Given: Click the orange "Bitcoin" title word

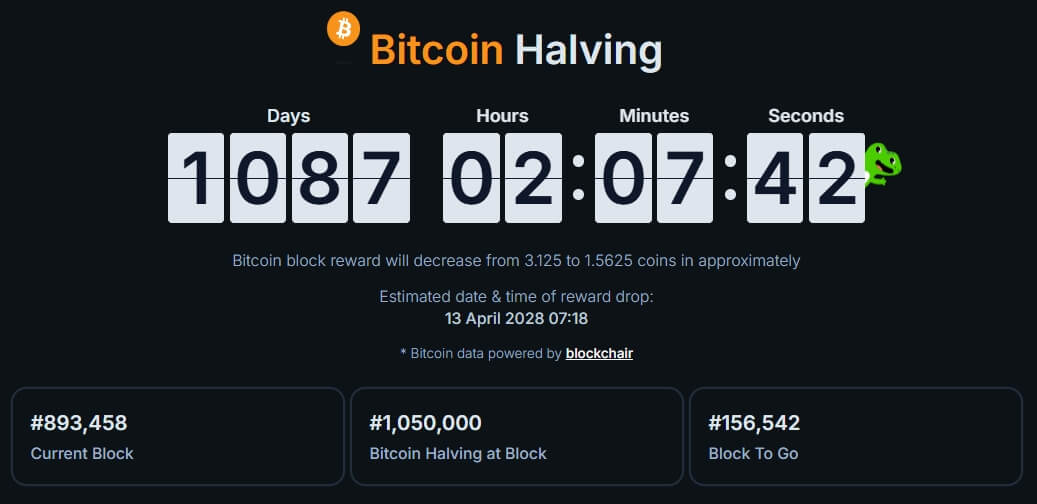Looking at the screenshot, I should (436, 50).
